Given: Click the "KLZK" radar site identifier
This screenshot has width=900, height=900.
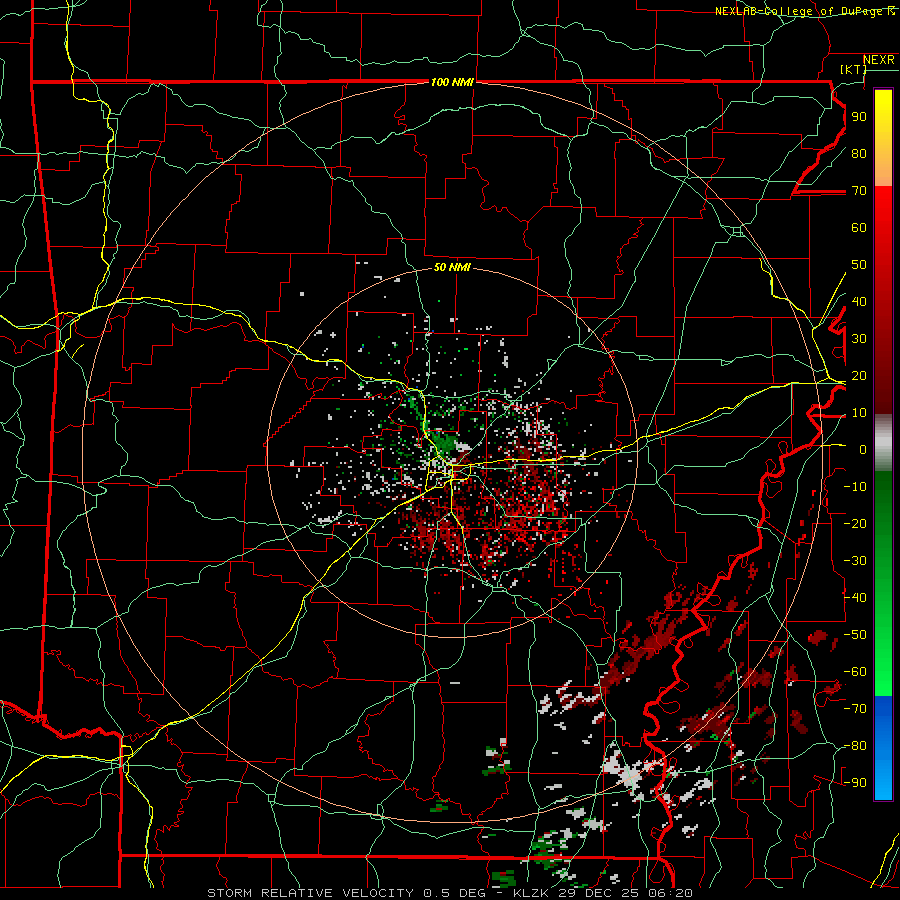Looking at the screenshot, I should tap(531, 893).
